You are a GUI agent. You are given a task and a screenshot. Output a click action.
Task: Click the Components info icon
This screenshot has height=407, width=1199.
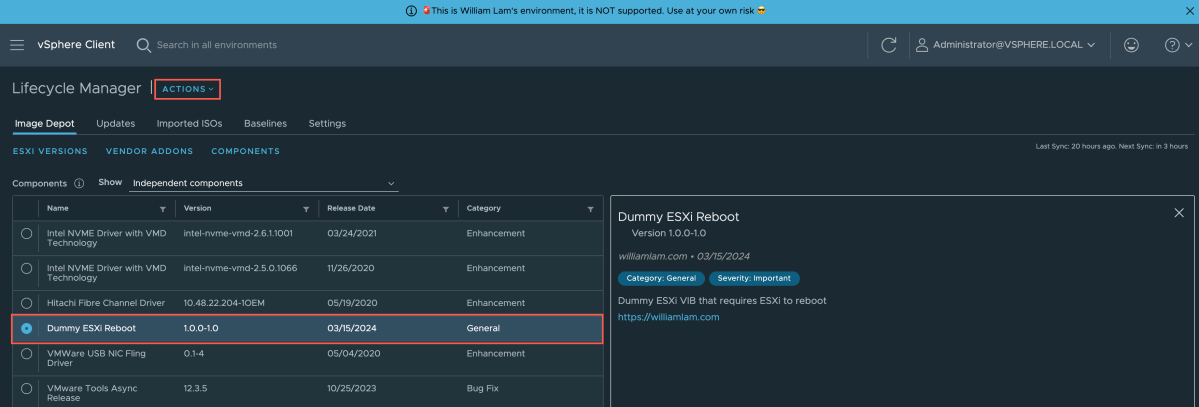pos(79,184)
